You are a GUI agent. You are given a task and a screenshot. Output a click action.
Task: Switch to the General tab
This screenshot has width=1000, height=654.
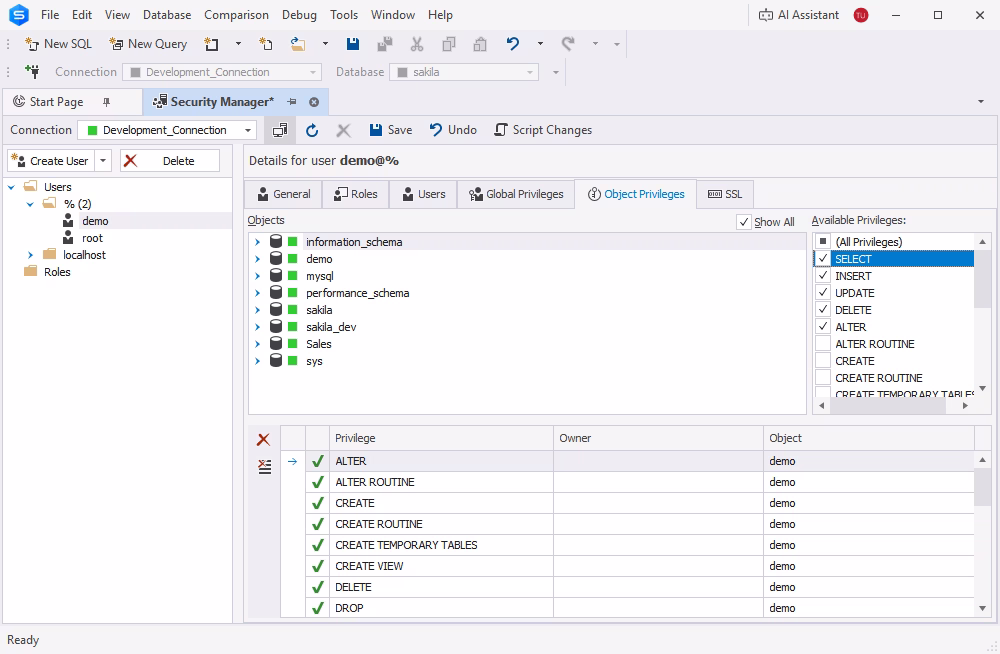click(x=283, y=194)
